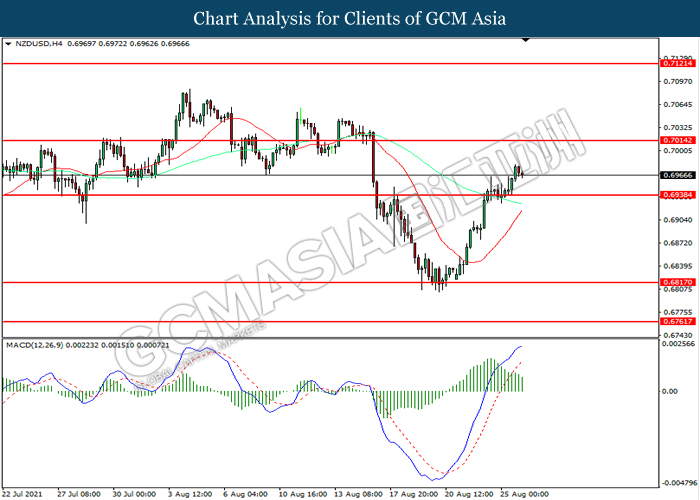Select the 0.67617 price level label
This screenshot has height=500, width=700.
[x=677, y=321]
